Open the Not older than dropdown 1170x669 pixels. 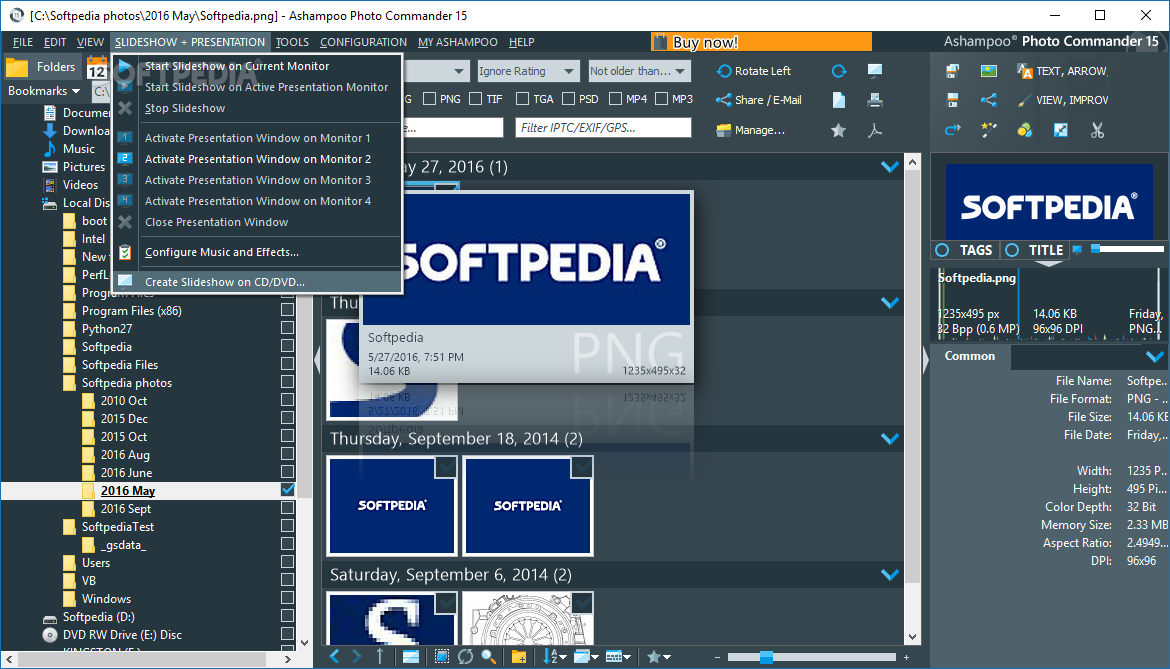pyautogui.click(x=639, y=71)
